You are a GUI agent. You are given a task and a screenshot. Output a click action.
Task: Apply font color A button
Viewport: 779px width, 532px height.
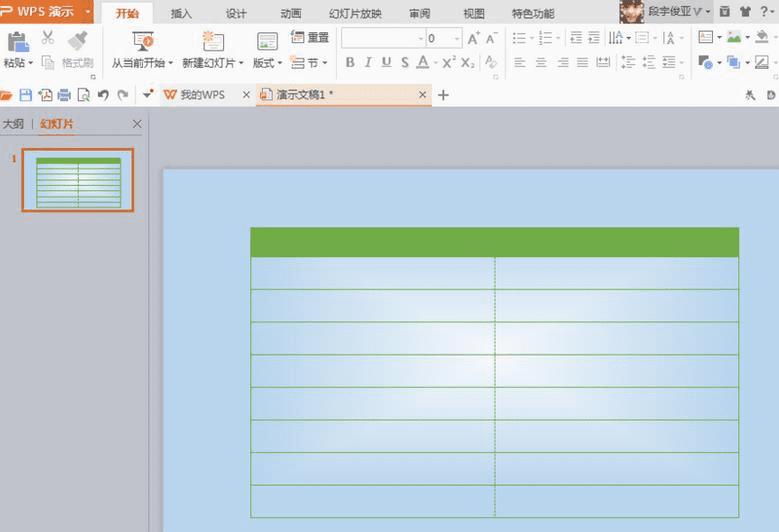point(423,63)
